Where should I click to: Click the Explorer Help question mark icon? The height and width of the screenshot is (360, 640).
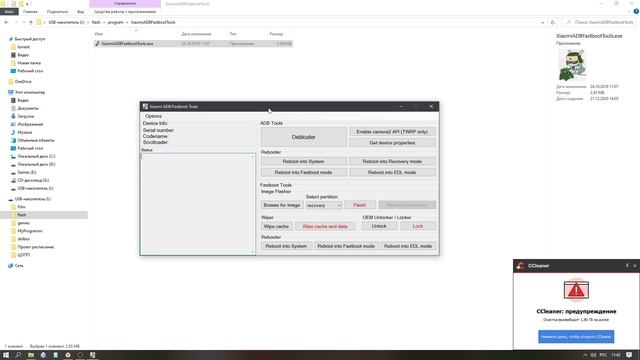click(x=636, y=12)
